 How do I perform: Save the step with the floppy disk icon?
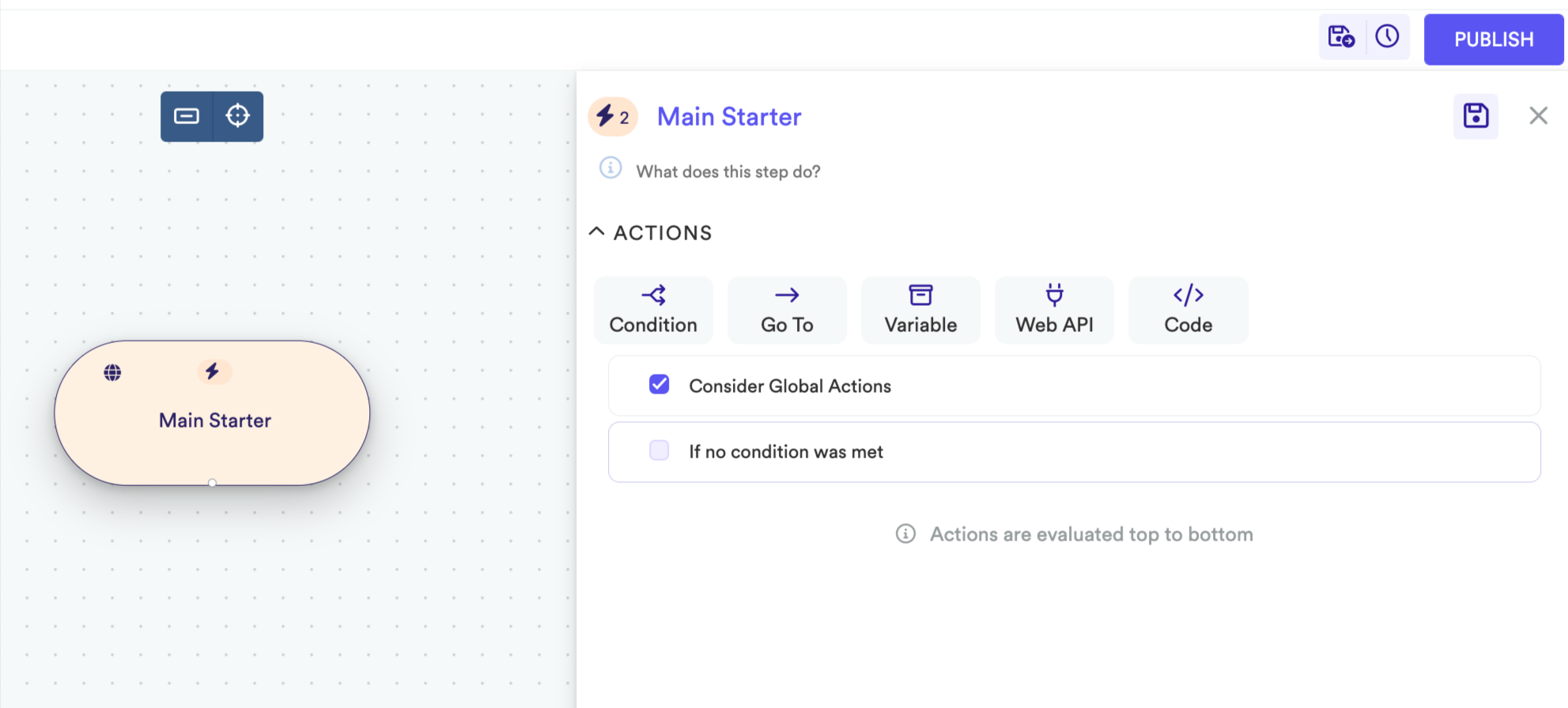(1475, 116)
